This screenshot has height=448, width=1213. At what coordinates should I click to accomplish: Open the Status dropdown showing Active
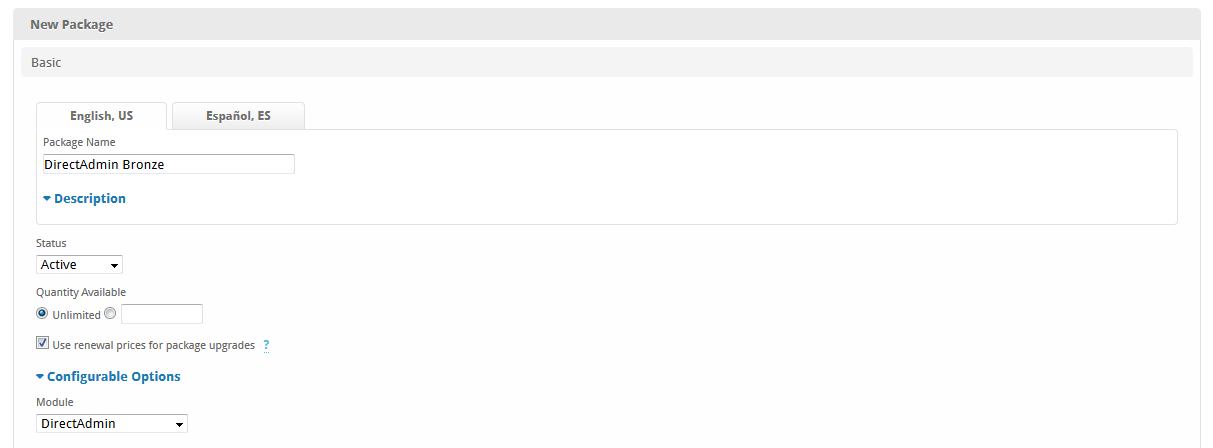tap(78, 265)
